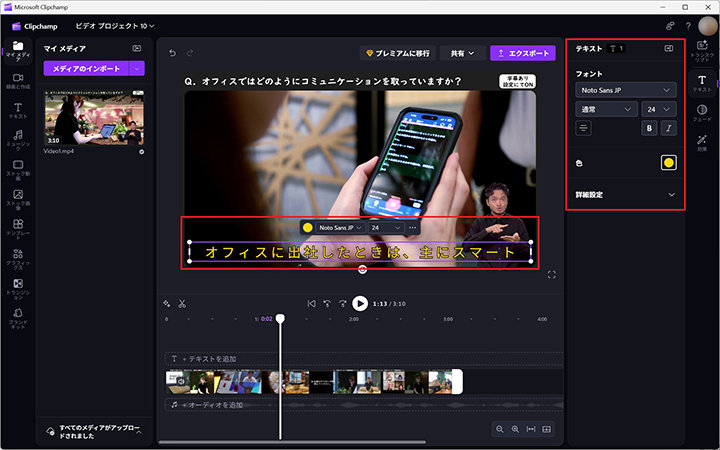Open the ストック動画 sidebar tab

coord(18,169)
